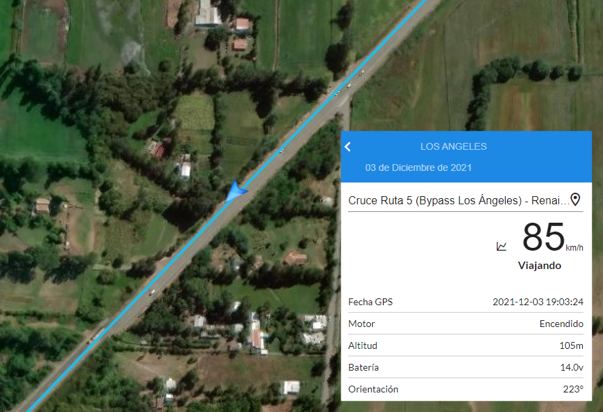The height and width of the screenshot is (412, 603).
Task: Go back using the left chevron arrow
Action: click(348, 147)
